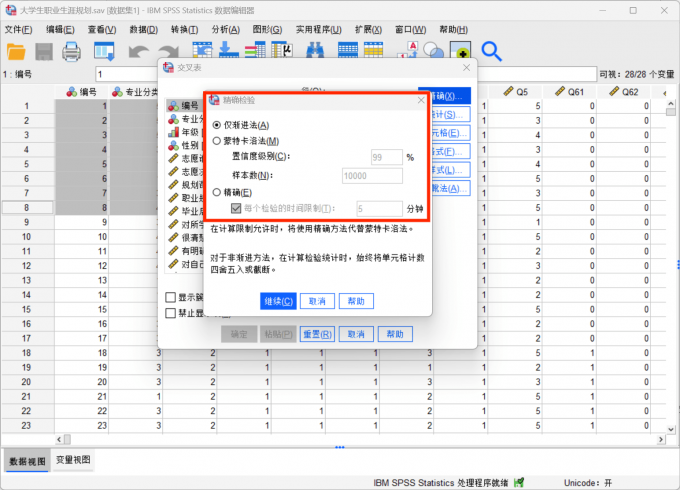Click the print icon in toolbar
Viewport: 680px width, 490px height.
point(72,51)
